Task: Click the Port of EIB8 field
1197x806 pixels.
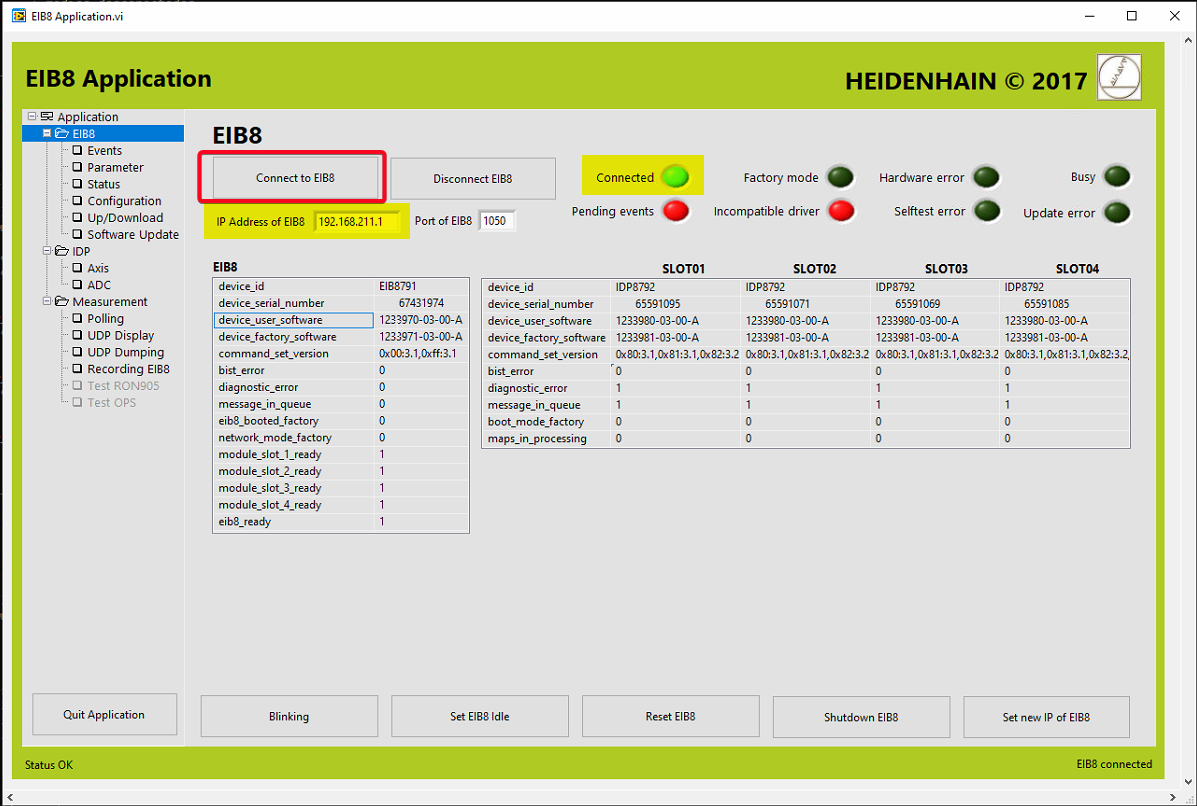Action: click(x=496, y=221)
